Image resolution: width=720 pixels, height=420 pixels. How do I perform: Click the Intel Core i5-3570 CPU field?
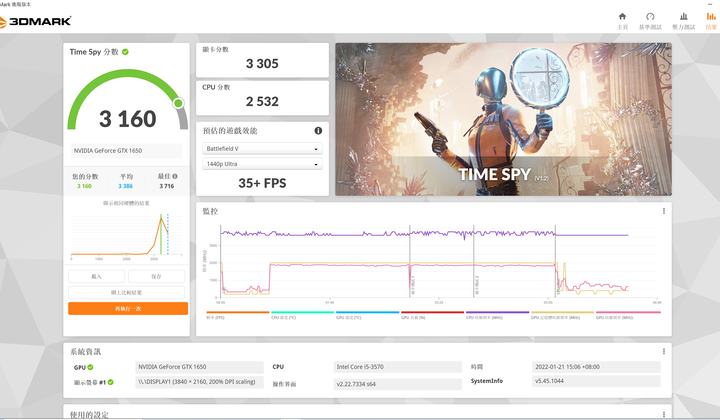[398, 367]
